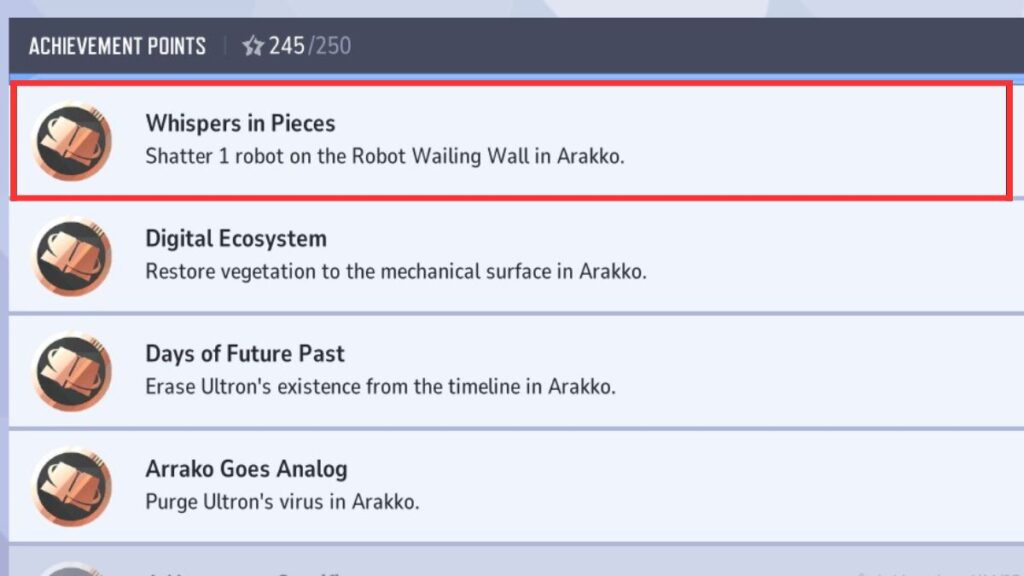Click the star icon beside achievement points

[252, 46]
